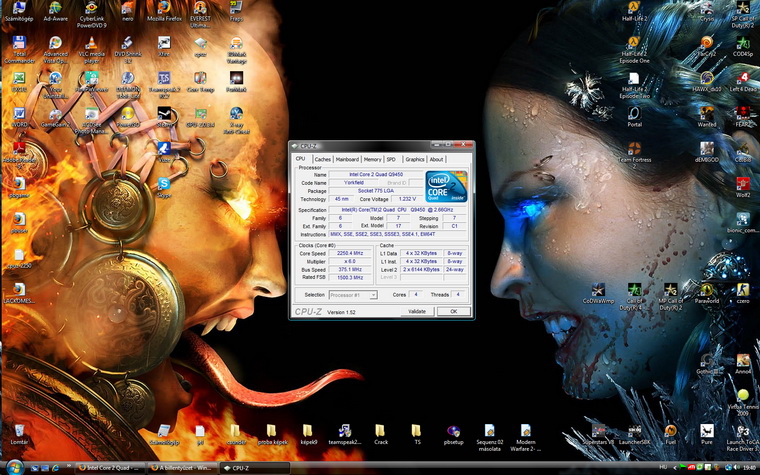Click the HU language indicator in tray

(663, 468)
